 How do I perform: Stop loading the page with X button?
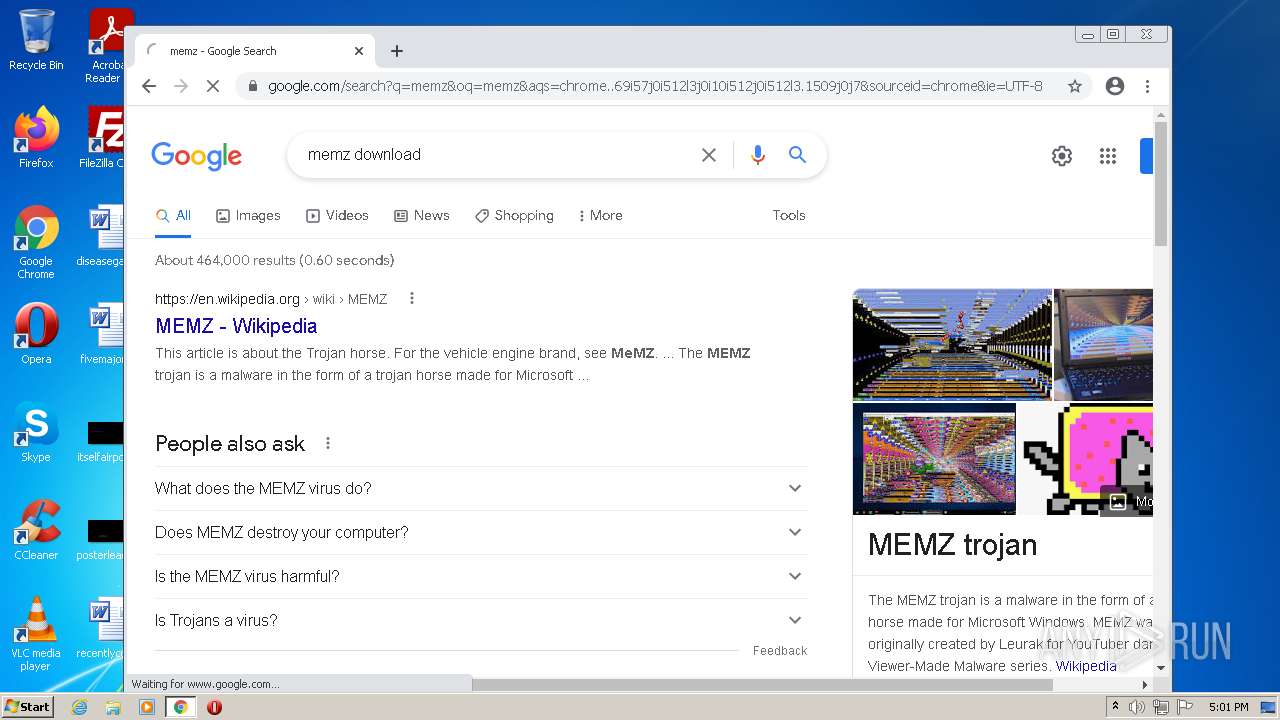click(x=212, y=86)
